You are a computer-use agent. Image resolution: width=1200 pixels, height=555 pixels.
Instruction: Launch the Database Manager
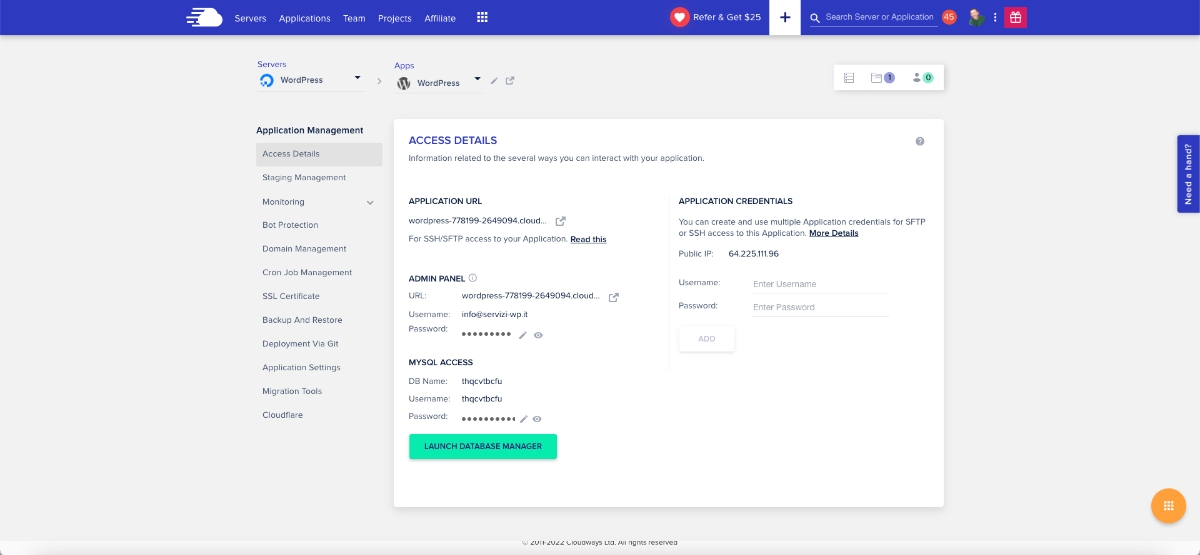[483, 446]
